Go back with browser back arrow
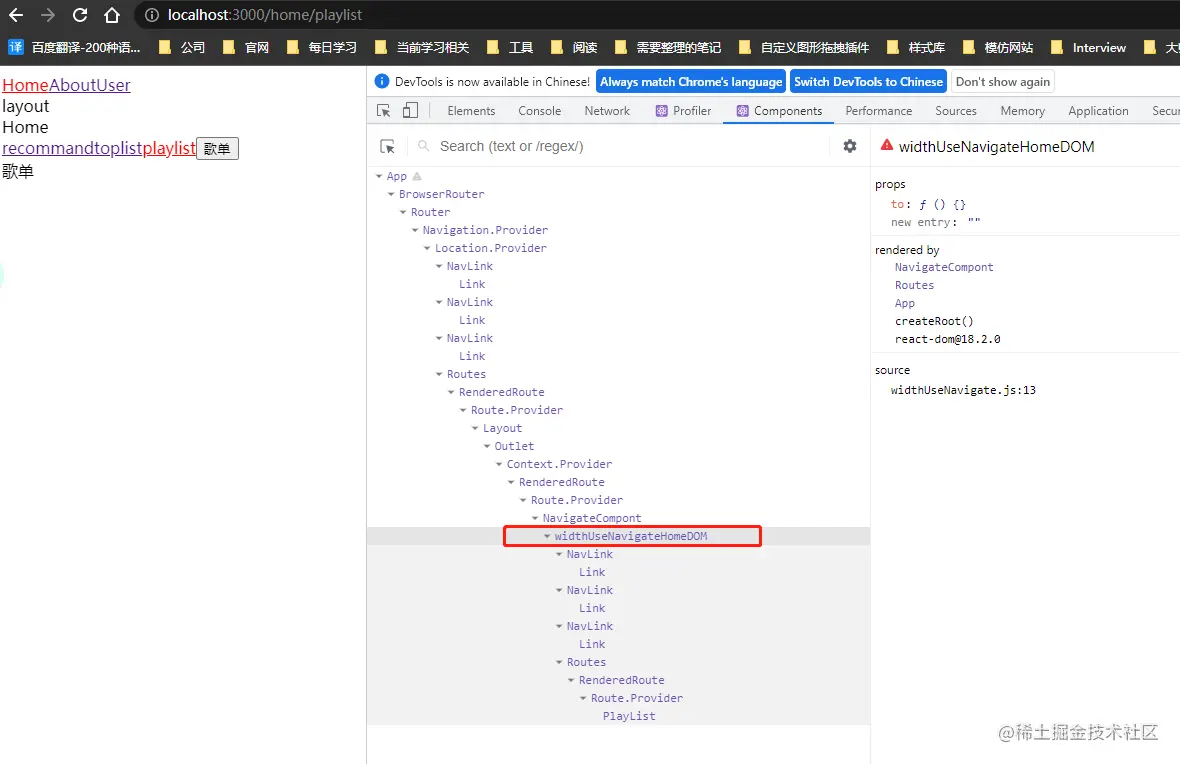 pyautogui.click(x=16, y=15)
